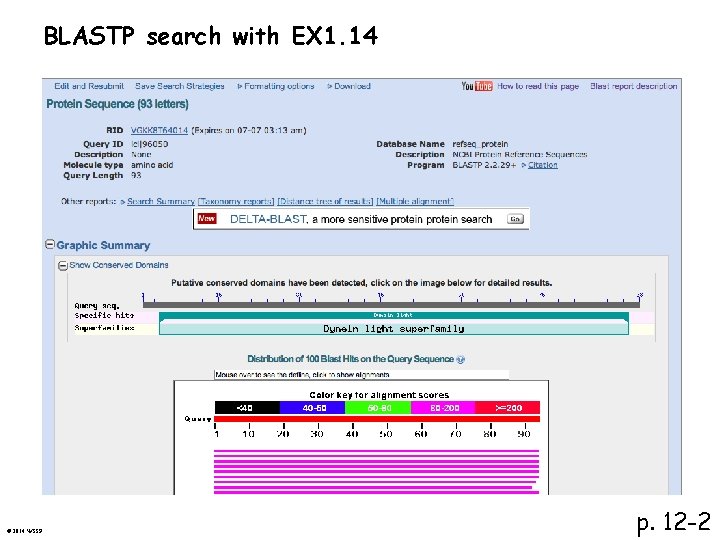This screenshot has width=720, height=540.
Task: Click the black <40 color key
Action: click(x=247, y=408)
